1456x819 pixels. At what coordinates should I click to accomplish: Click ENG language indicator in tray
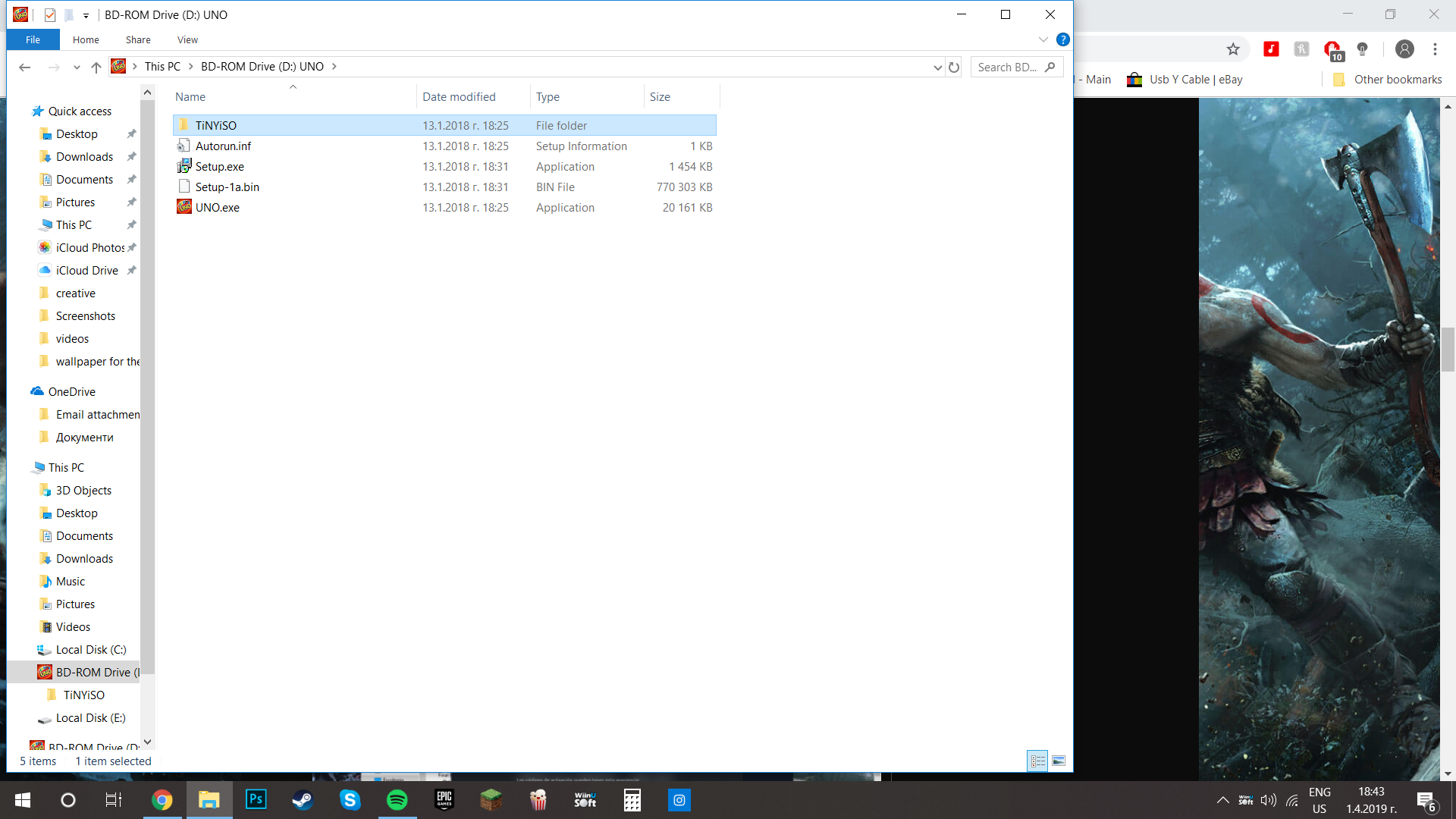(x=1319, y=792)
